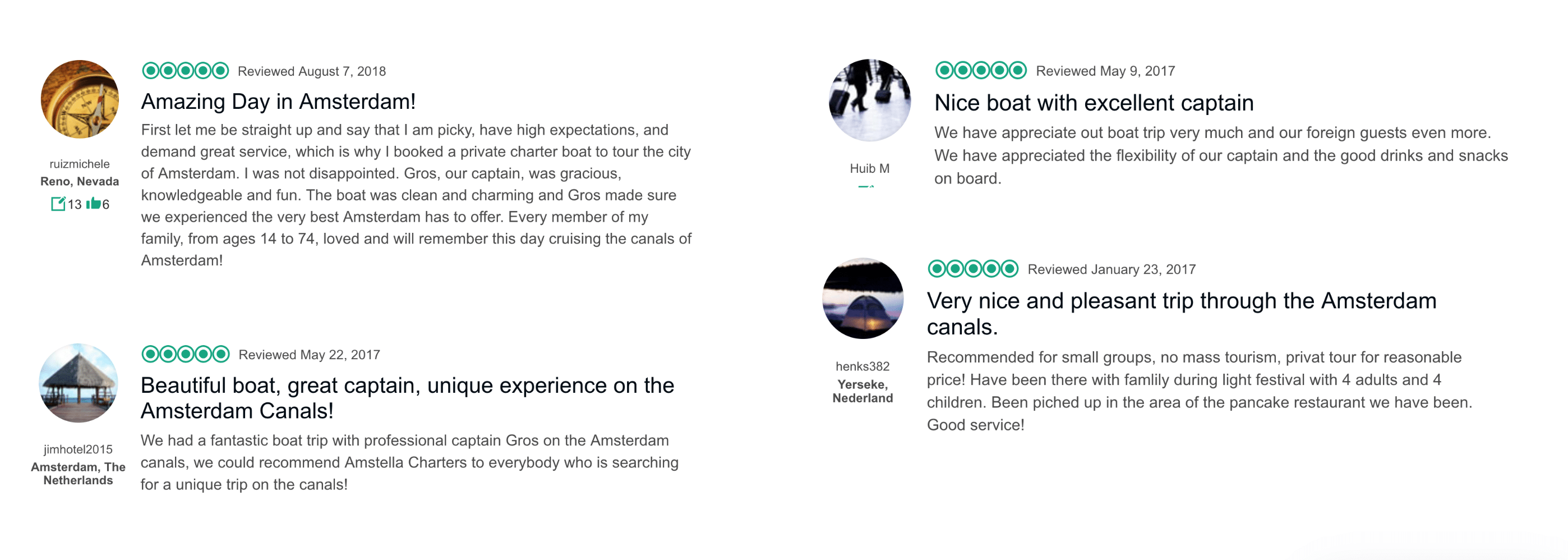Image resolution: width=1568 pixels, height=560 pixels.
Task: Click five-star rating on May 22, 2017 review
Action: click(185, 354)
